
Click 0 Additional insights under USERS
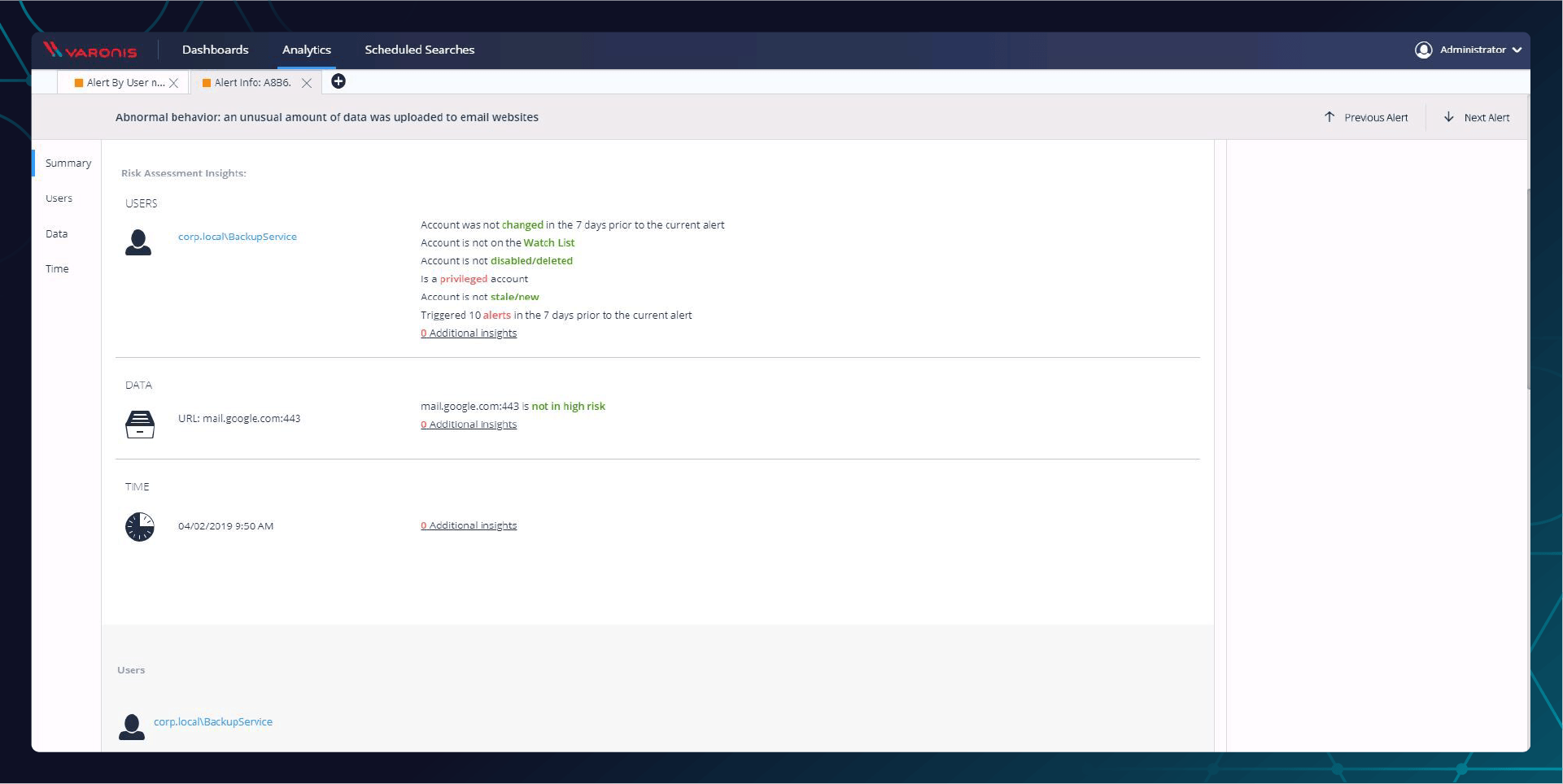(x=469, y=333)
